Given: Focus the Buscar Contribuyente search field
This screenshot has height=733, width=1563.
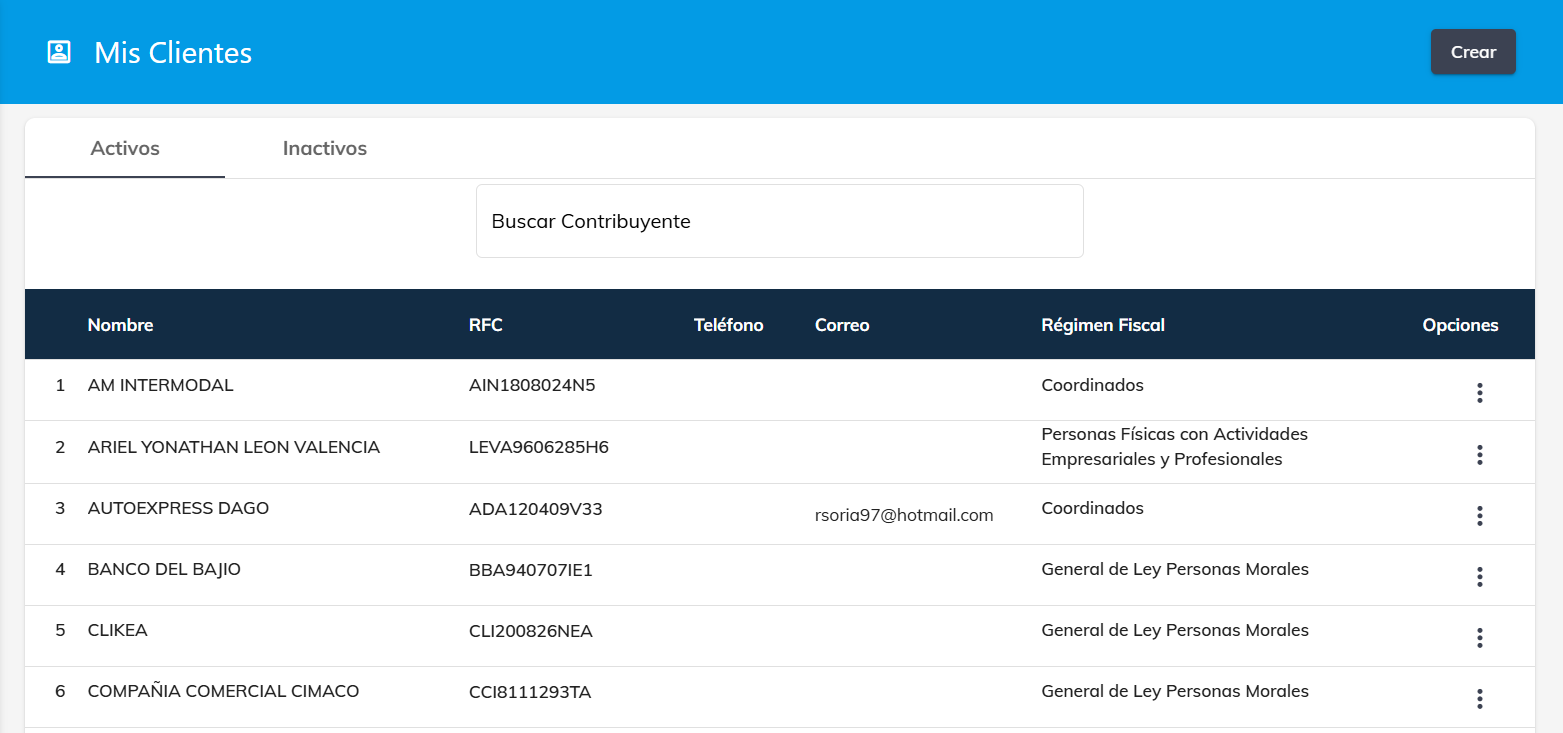Looking at the screenshot, I should point(779,221).
